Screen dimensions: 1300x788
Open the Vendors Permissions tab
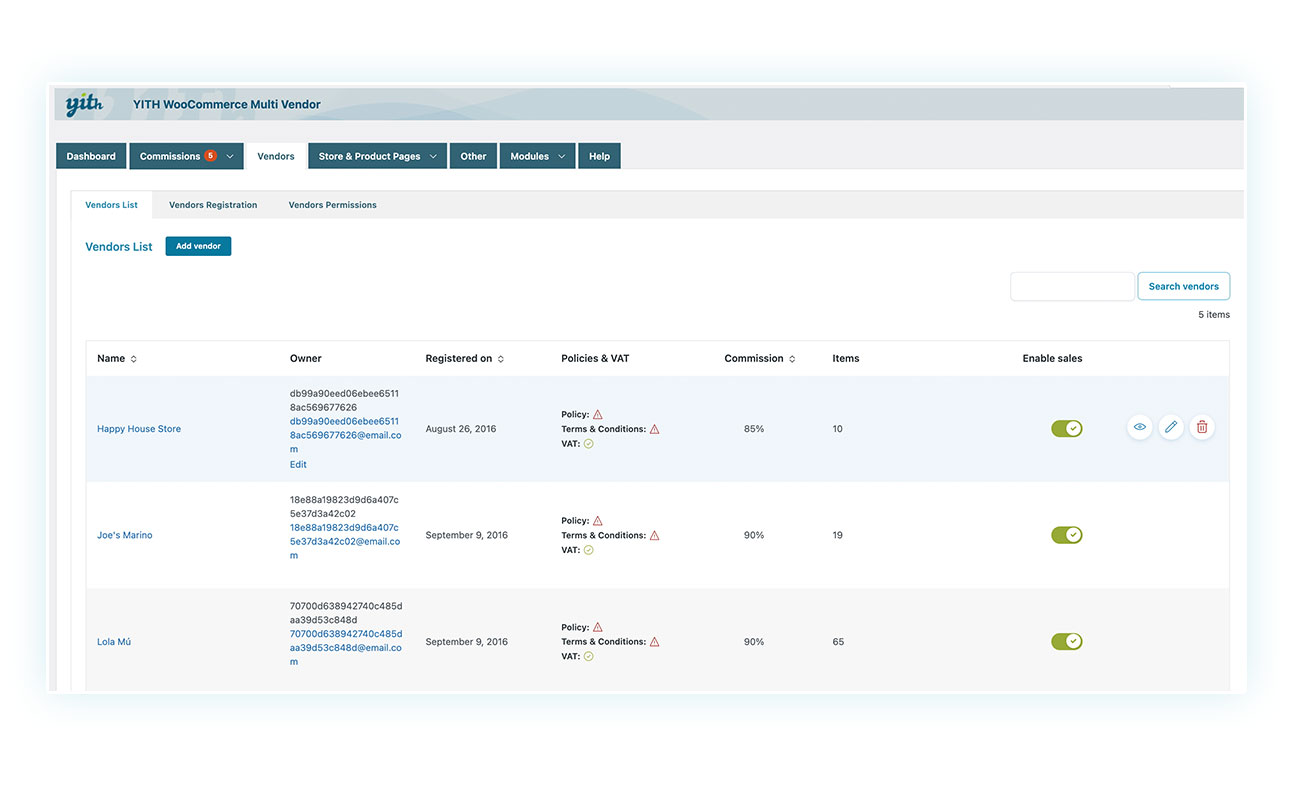[x=332, y=204]
